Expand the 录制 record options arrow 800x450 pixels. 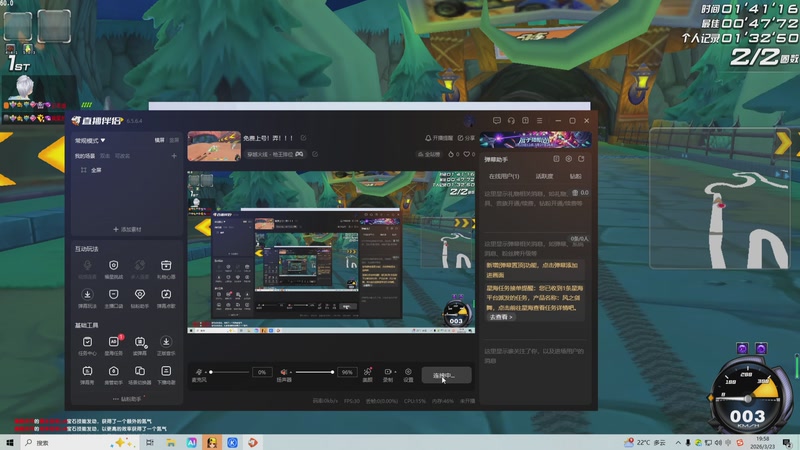tap(395, 372)
